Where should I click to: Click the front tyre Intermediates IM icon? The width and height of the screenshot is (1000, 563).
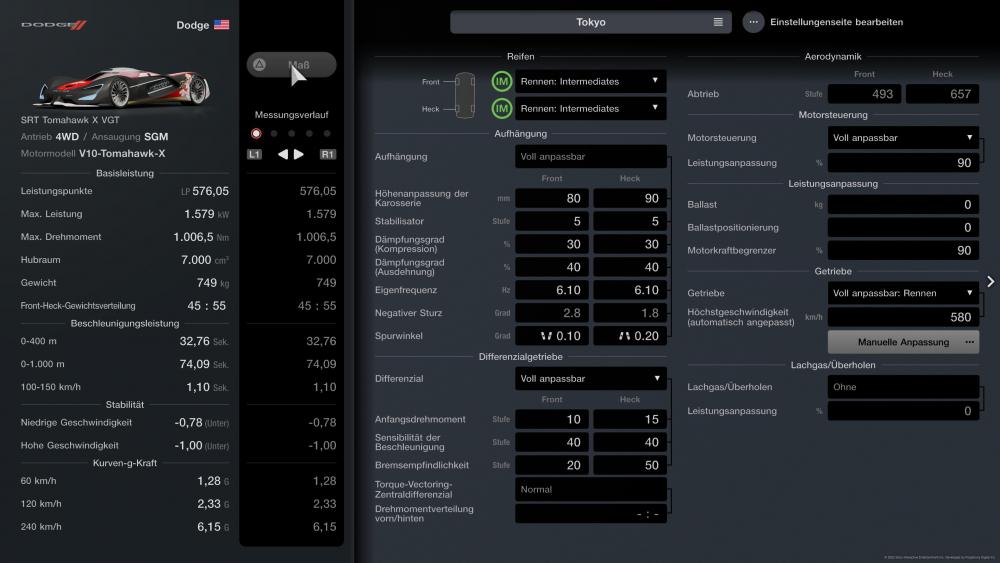tap(502, 81)
